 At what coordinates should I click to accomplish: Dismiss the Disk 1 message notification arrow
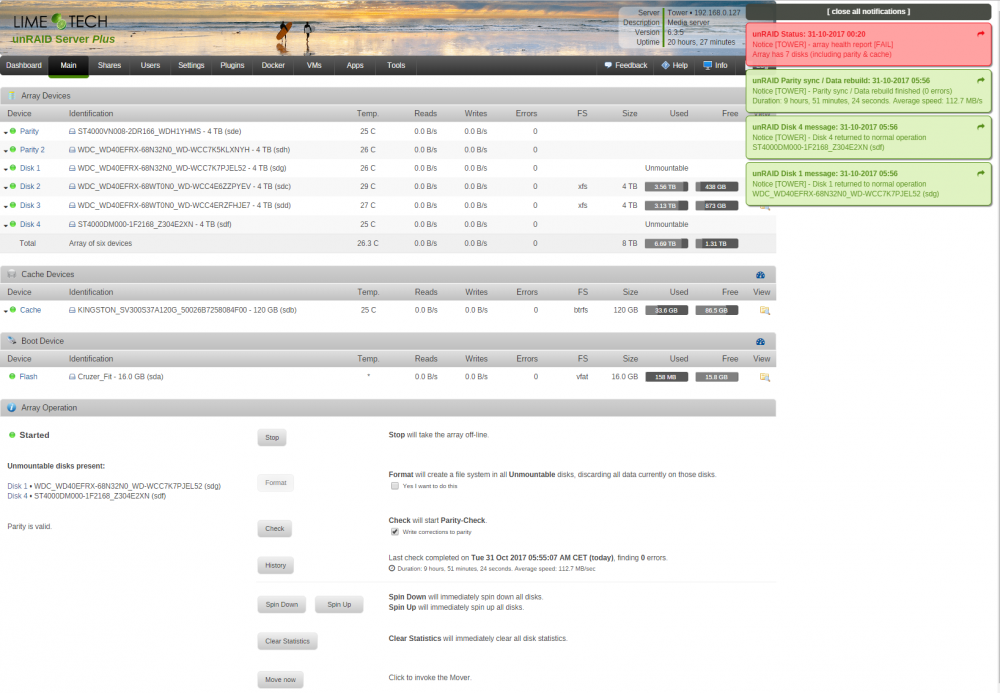(x=980, y=173)
